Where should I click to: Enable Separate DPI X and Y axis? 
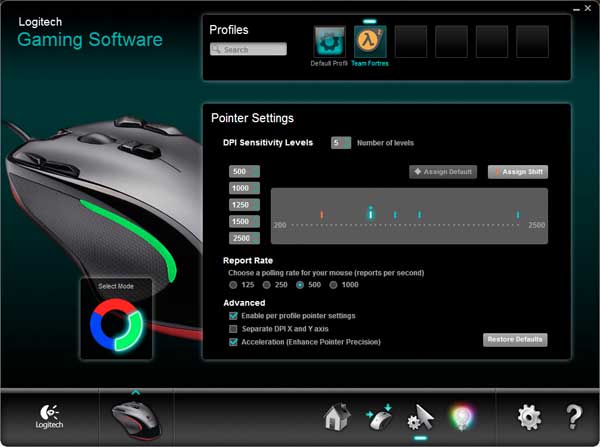click(x=233, y=329)
